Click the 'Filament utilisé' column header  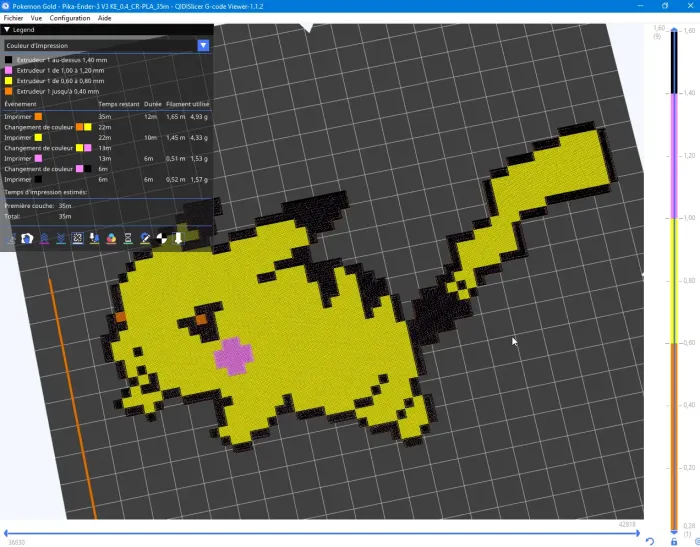point(188,104)
